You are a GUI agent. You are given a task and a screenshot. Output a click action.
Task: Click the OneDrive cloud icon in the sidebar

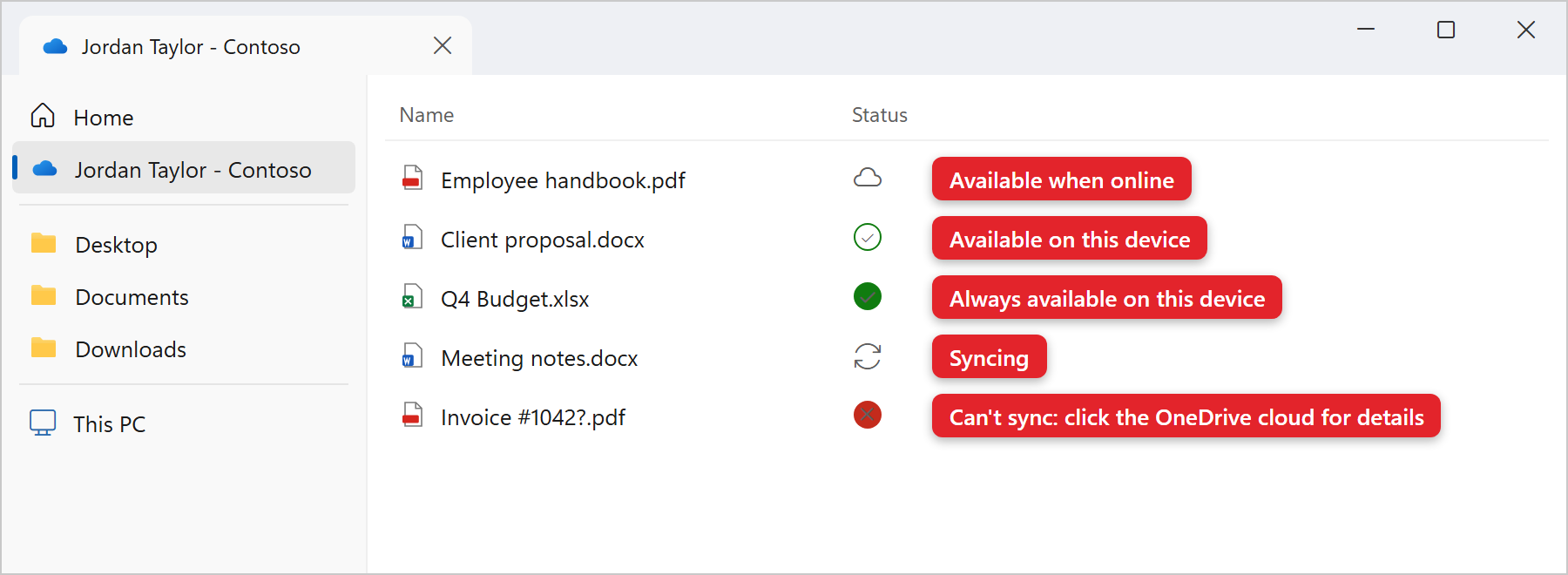pyautogui.click(x=44, y=168)
